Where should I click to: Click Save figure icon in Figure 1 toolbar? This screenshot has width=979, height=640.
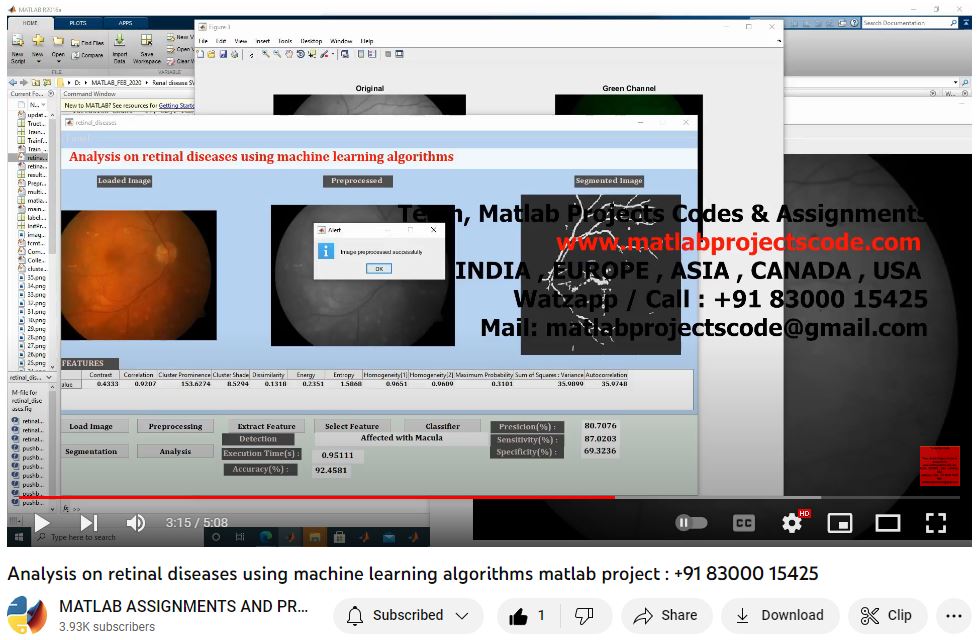click(x=223, y=54)
